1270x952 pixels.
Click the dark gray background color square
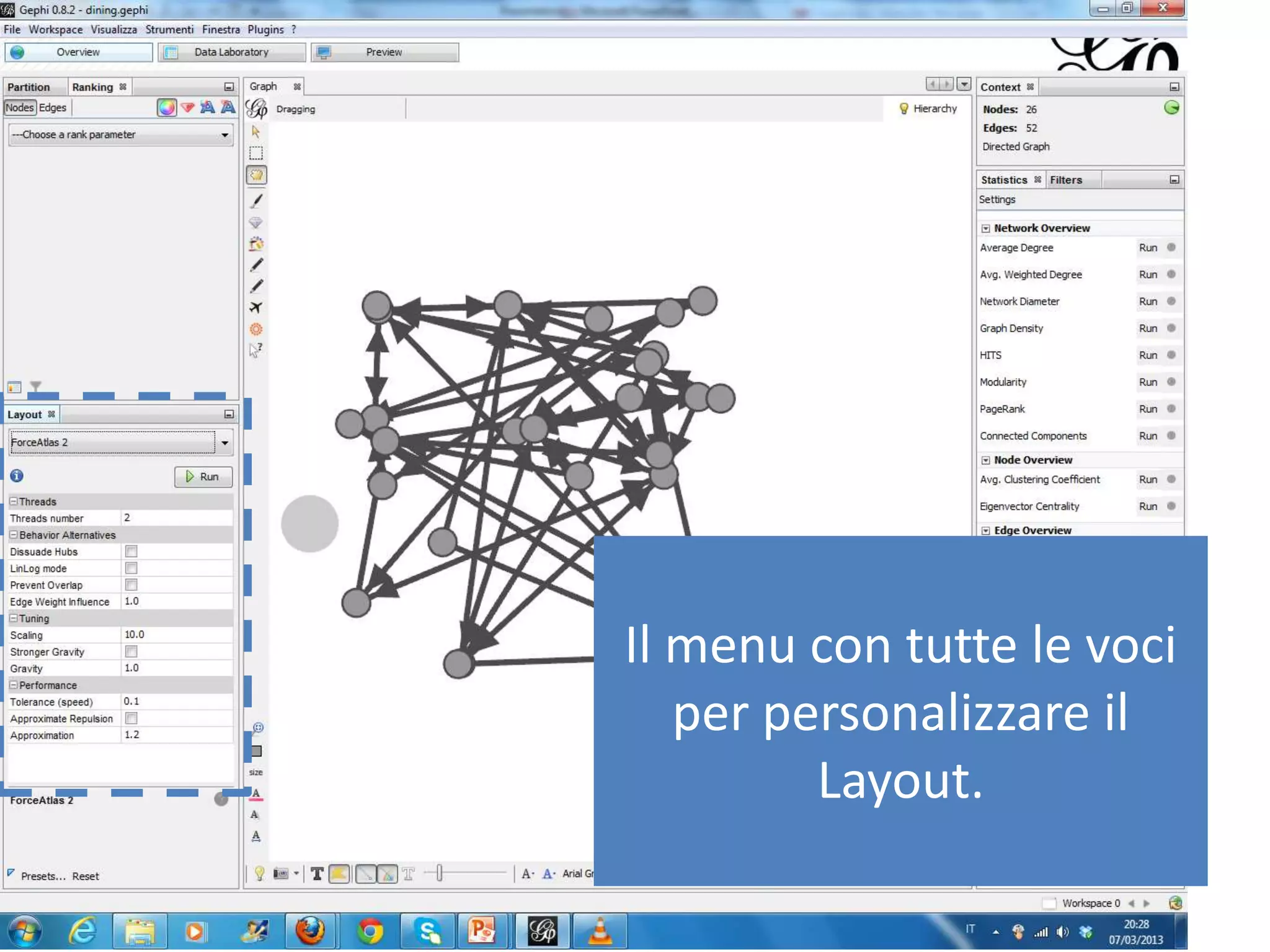256,752
